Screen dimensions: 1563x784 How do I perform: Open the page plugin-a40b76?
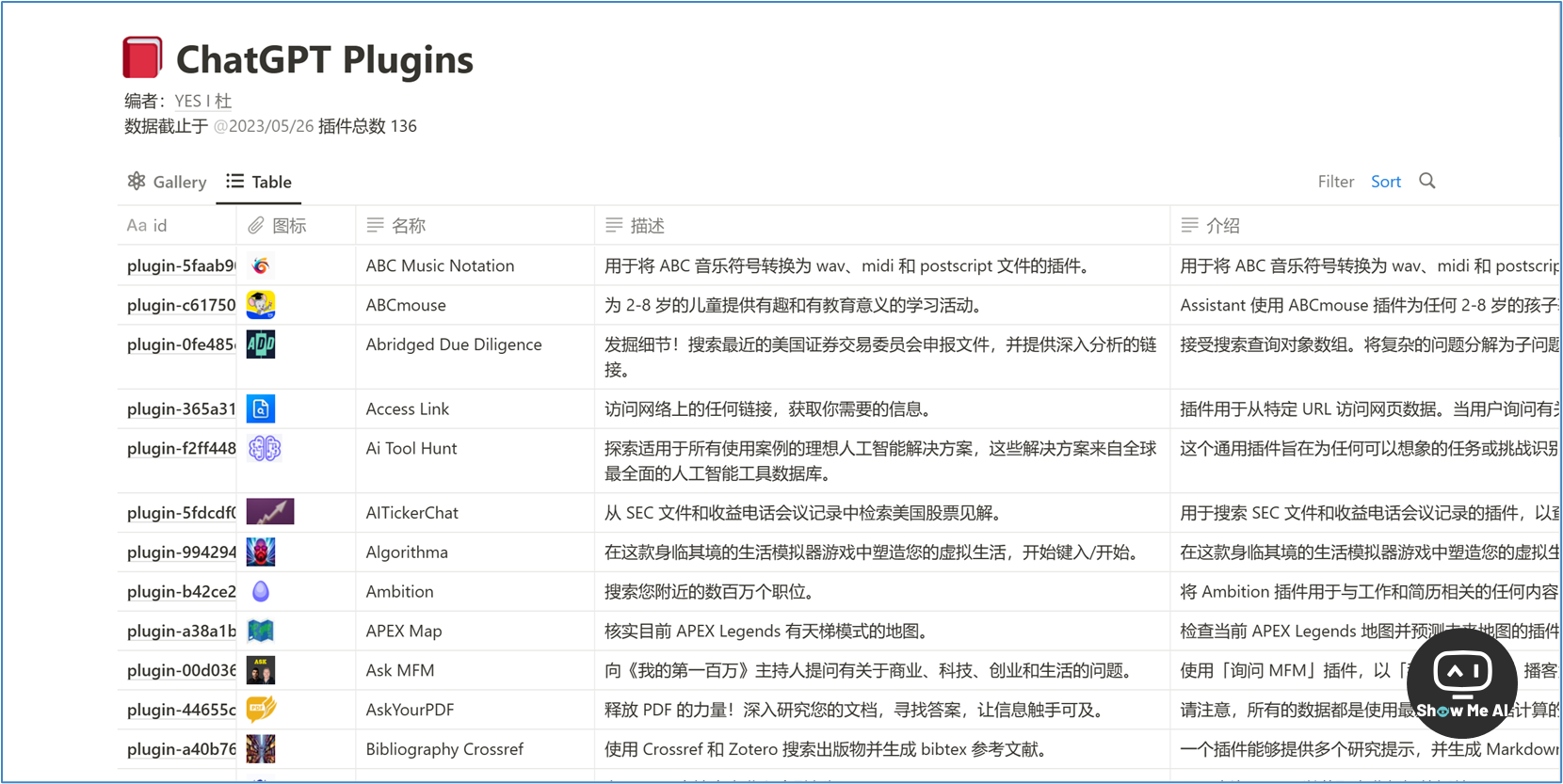tap(181, 749)
